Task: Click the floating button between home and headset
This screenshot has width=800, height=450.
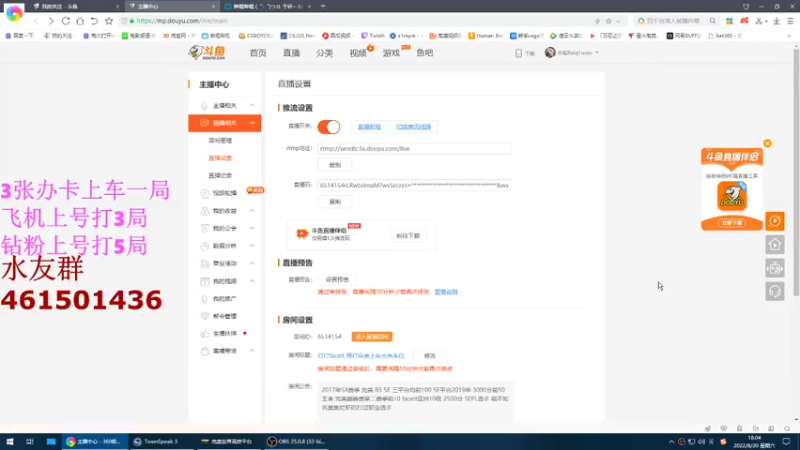Action: pos(774,268)
